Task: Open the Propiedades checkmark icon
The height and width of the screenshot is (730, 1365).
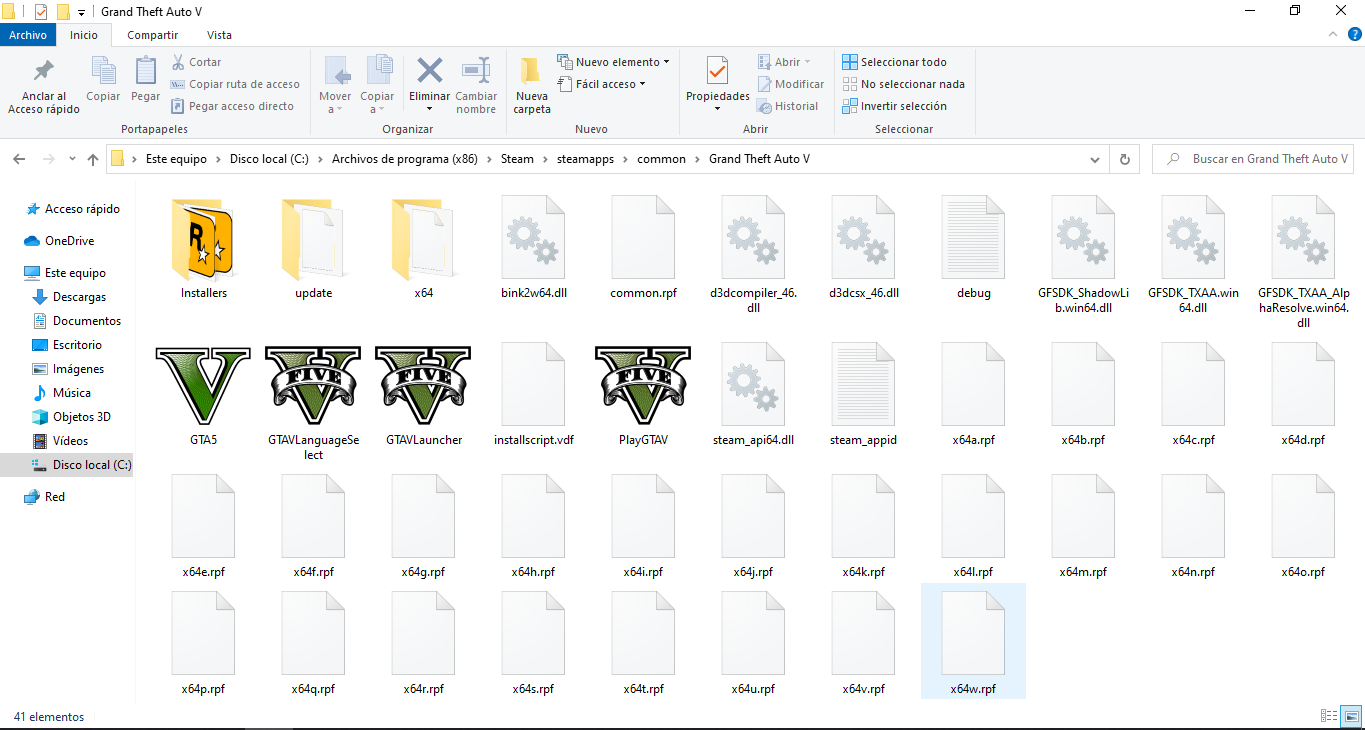Action: point(717,71)
